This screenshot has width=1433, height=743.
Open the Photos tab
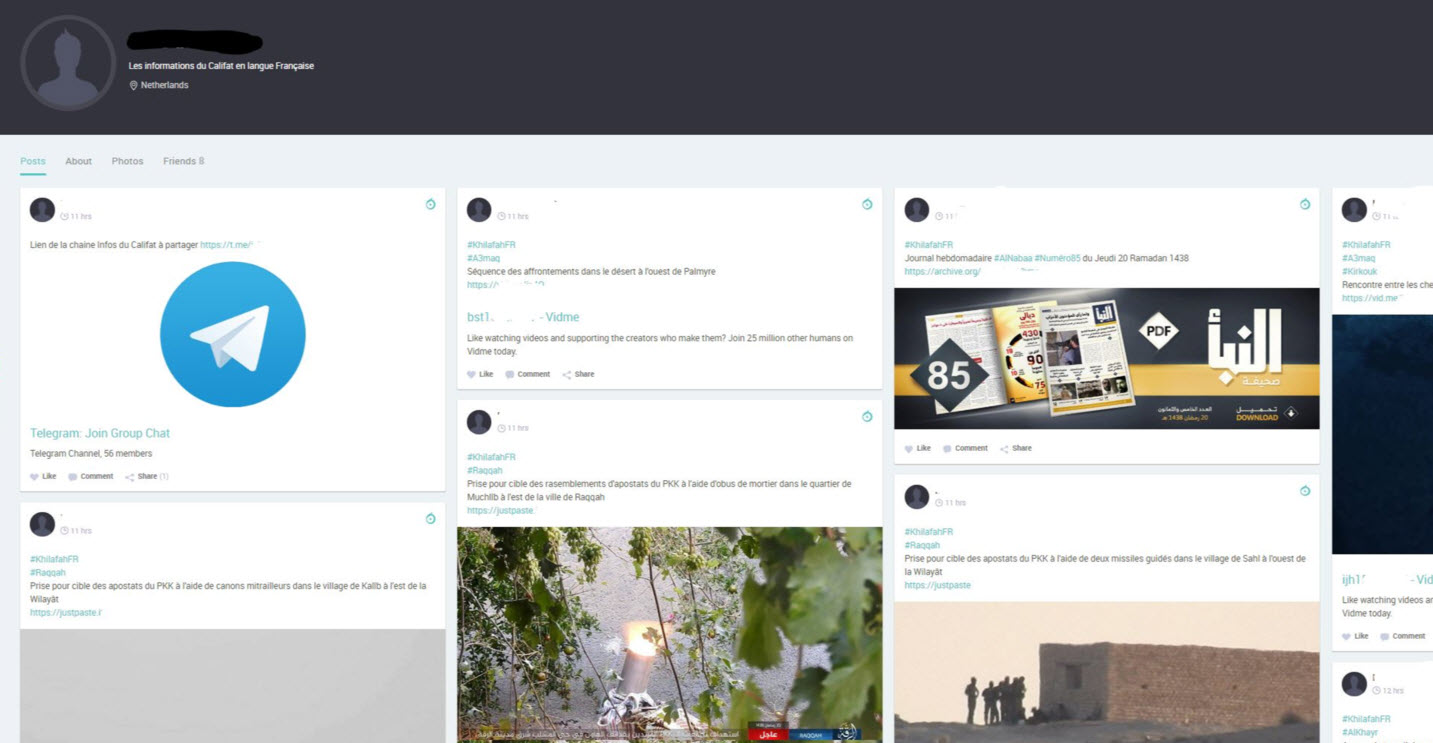tap(127, 161)
